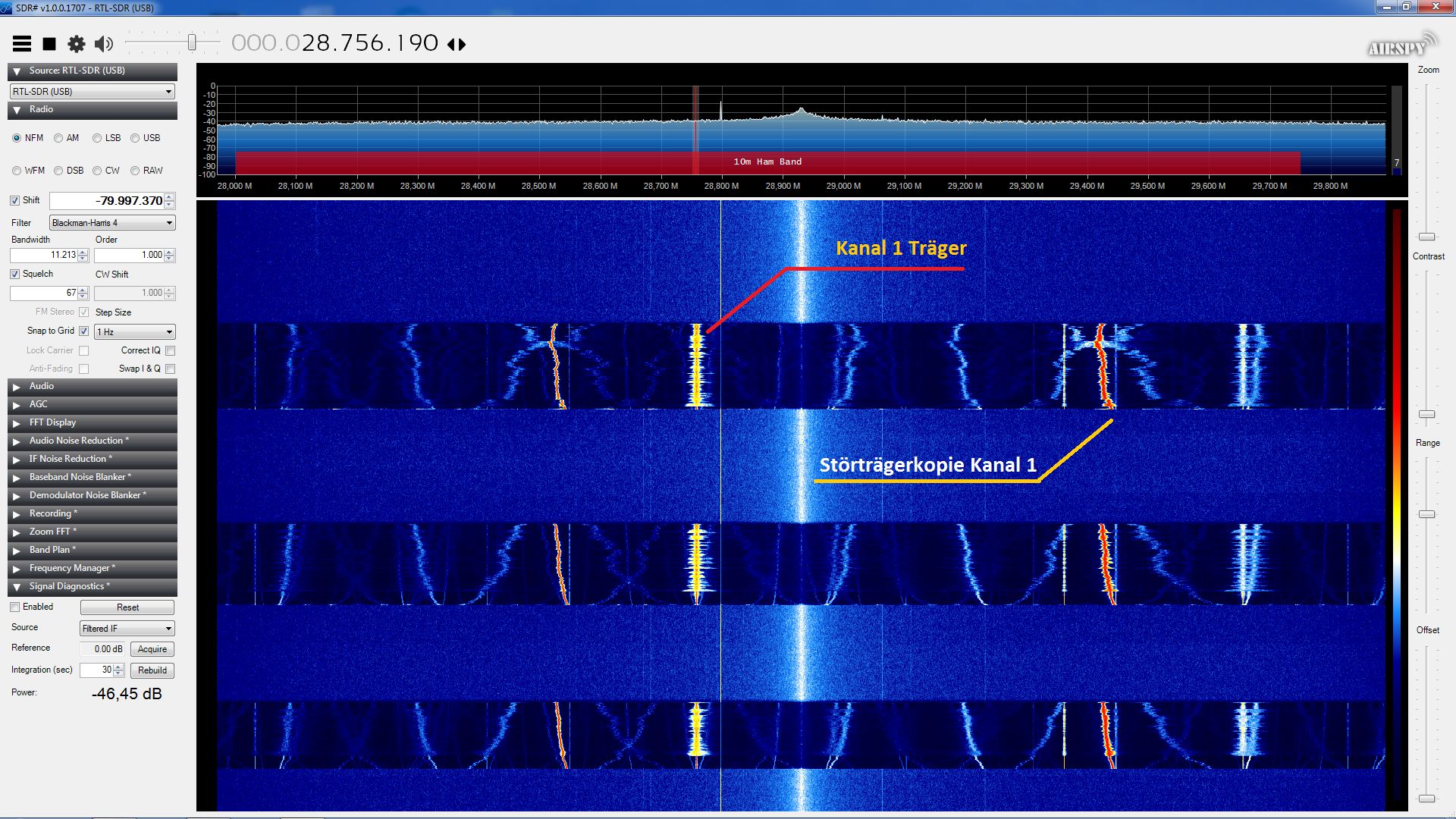Toggle the Squelch checkbox
Screen dimensions: 1456x819
15,274
